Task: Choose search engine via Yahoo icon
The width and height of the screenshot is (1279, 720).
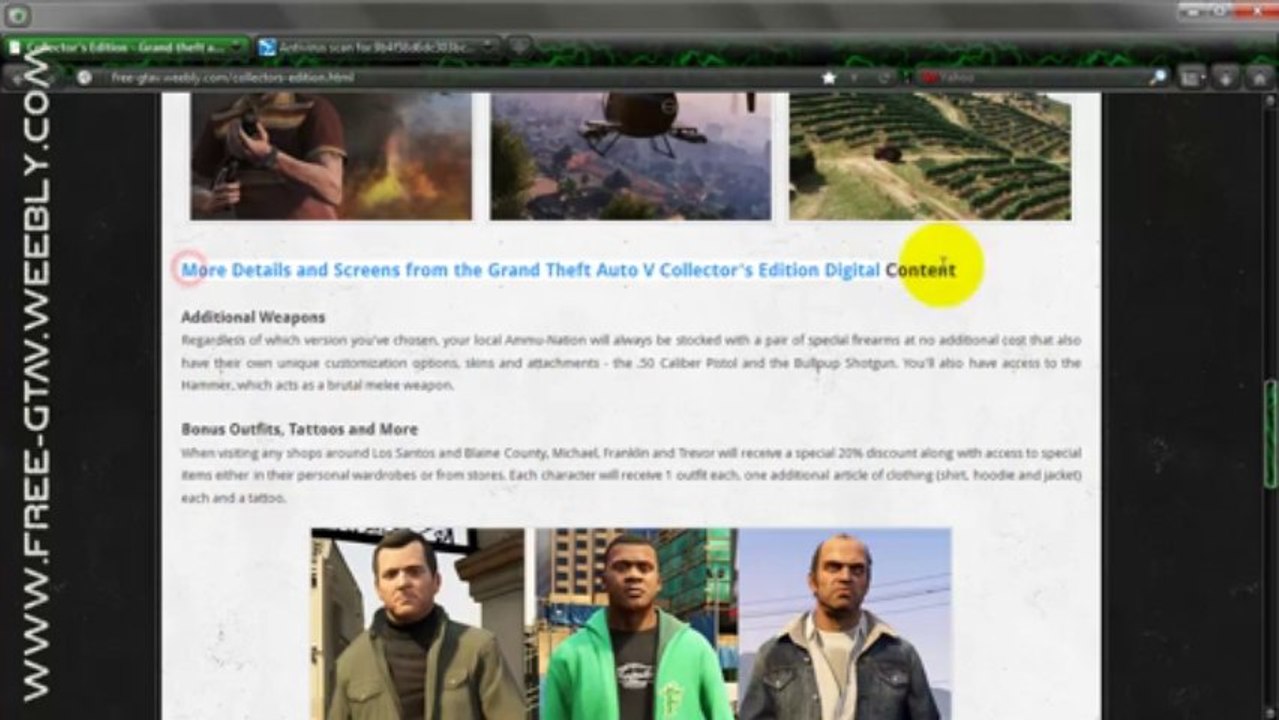Action: (x=930, y=77)
